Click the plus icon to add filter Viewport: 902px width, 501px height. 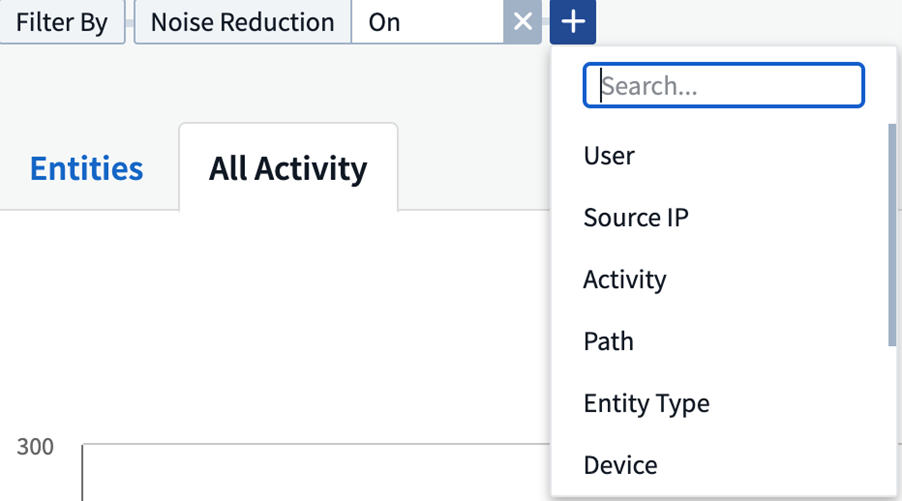[x=572, y=22]
